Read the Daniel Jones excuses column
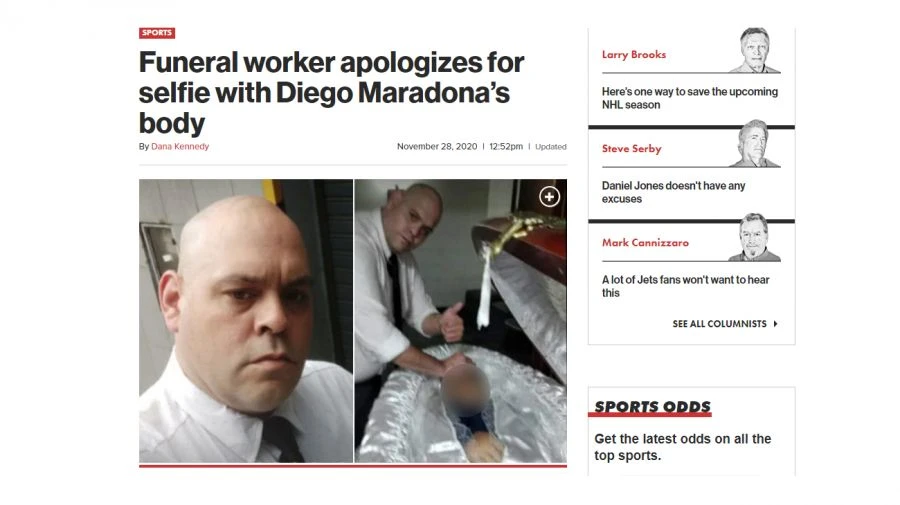Screen dimensions: 900x505 tap(673, 192)
